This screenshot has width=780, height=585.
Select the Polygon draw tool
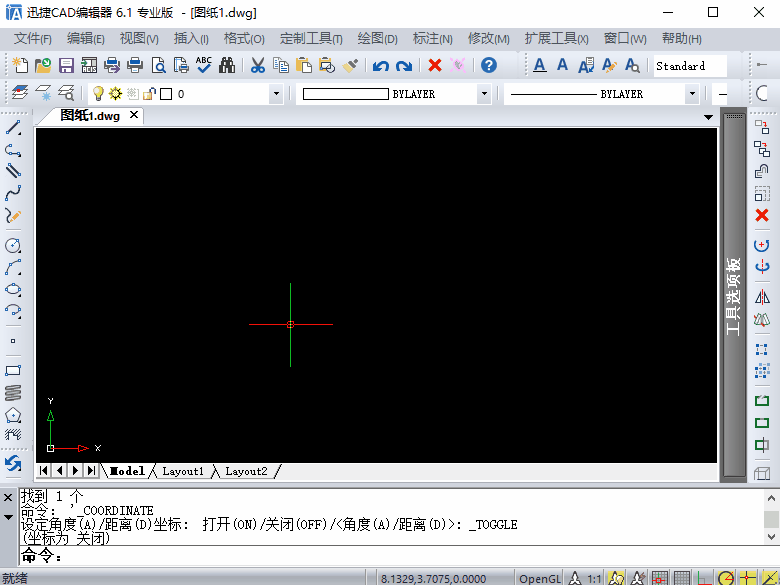[x=13, y=415]
